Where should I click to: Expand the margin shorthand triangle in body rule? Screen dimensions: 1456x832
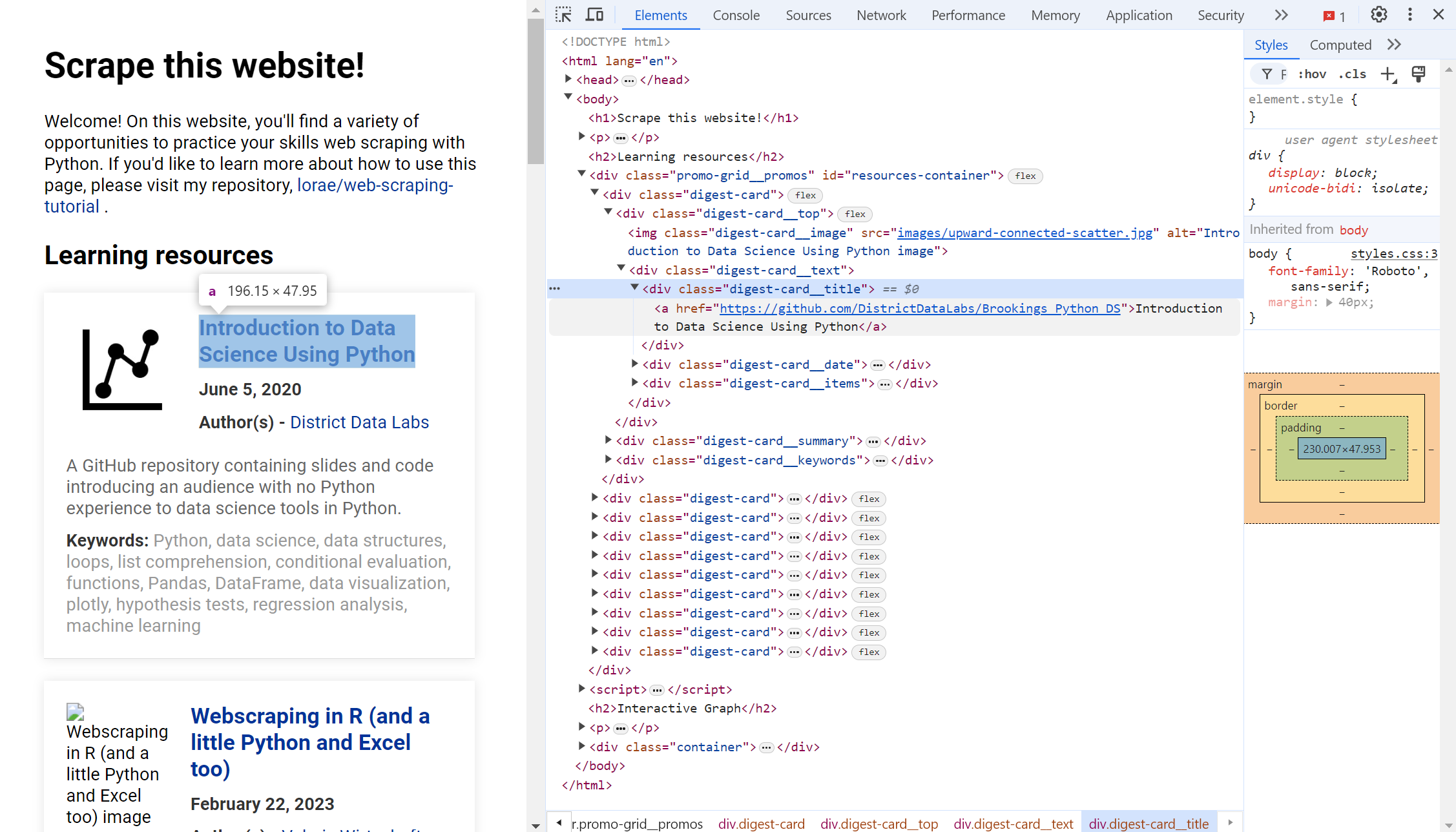click(1329, 302)
